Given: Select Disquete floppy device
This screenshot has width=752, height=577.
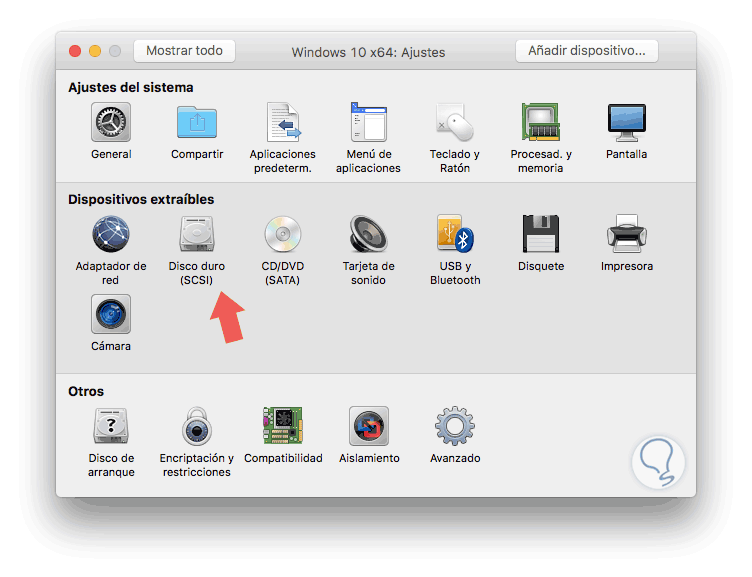Looking at the screenshot, I should pyautogui.click(x=540, y=234).
